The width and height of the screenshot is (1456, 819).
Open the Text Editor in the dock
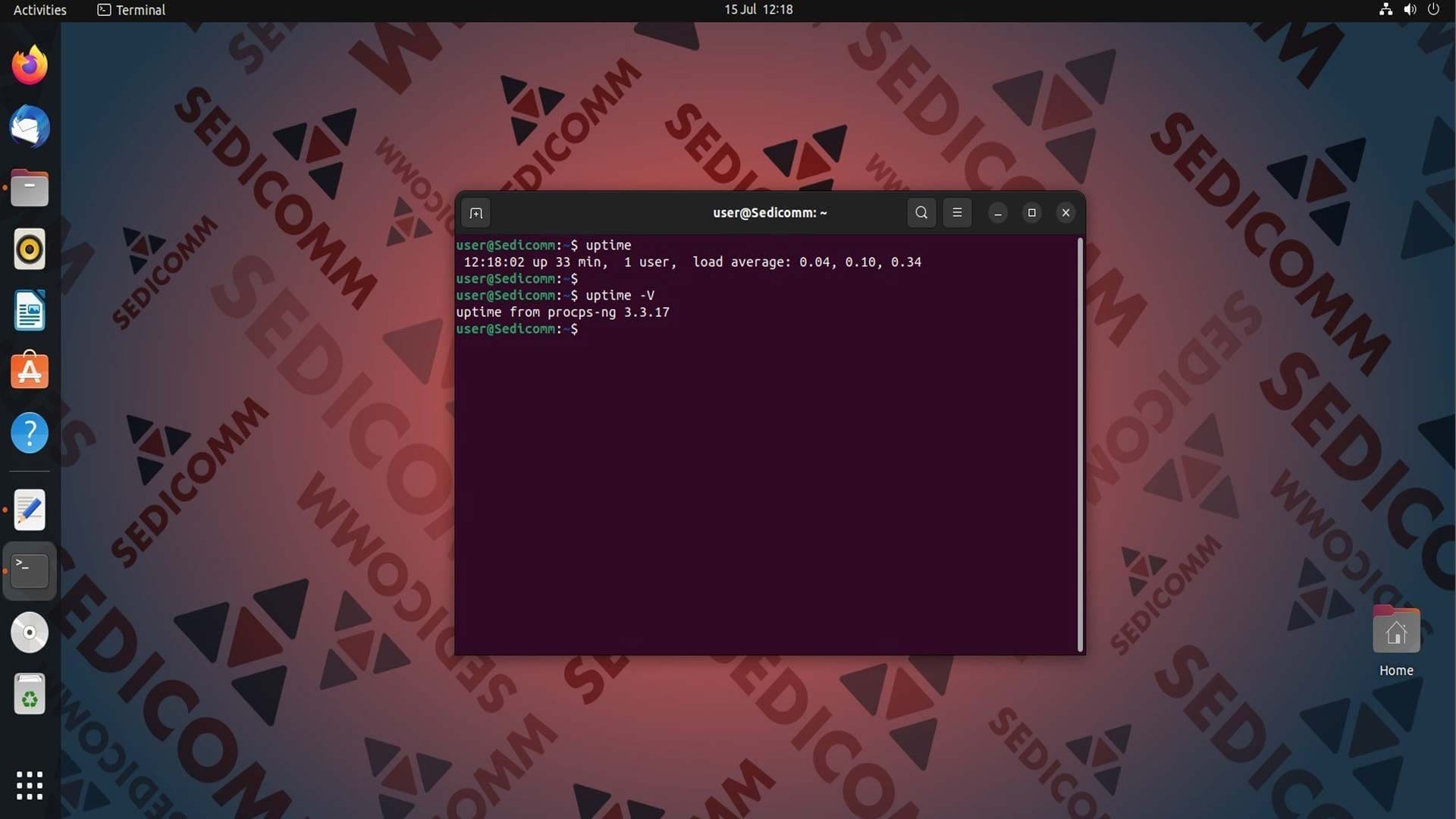[30, 510]
